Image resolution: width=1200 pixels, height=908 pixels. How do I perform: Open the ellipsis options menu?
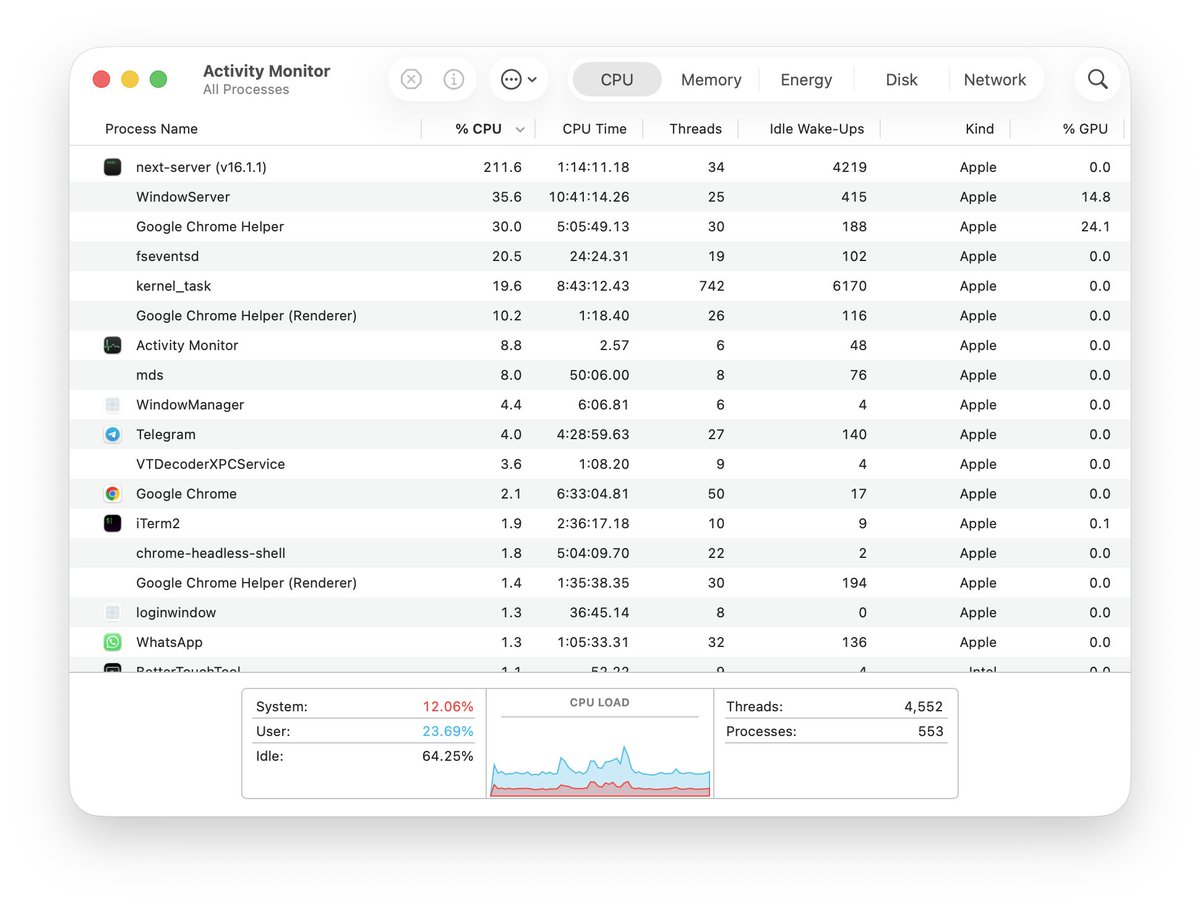519,79
